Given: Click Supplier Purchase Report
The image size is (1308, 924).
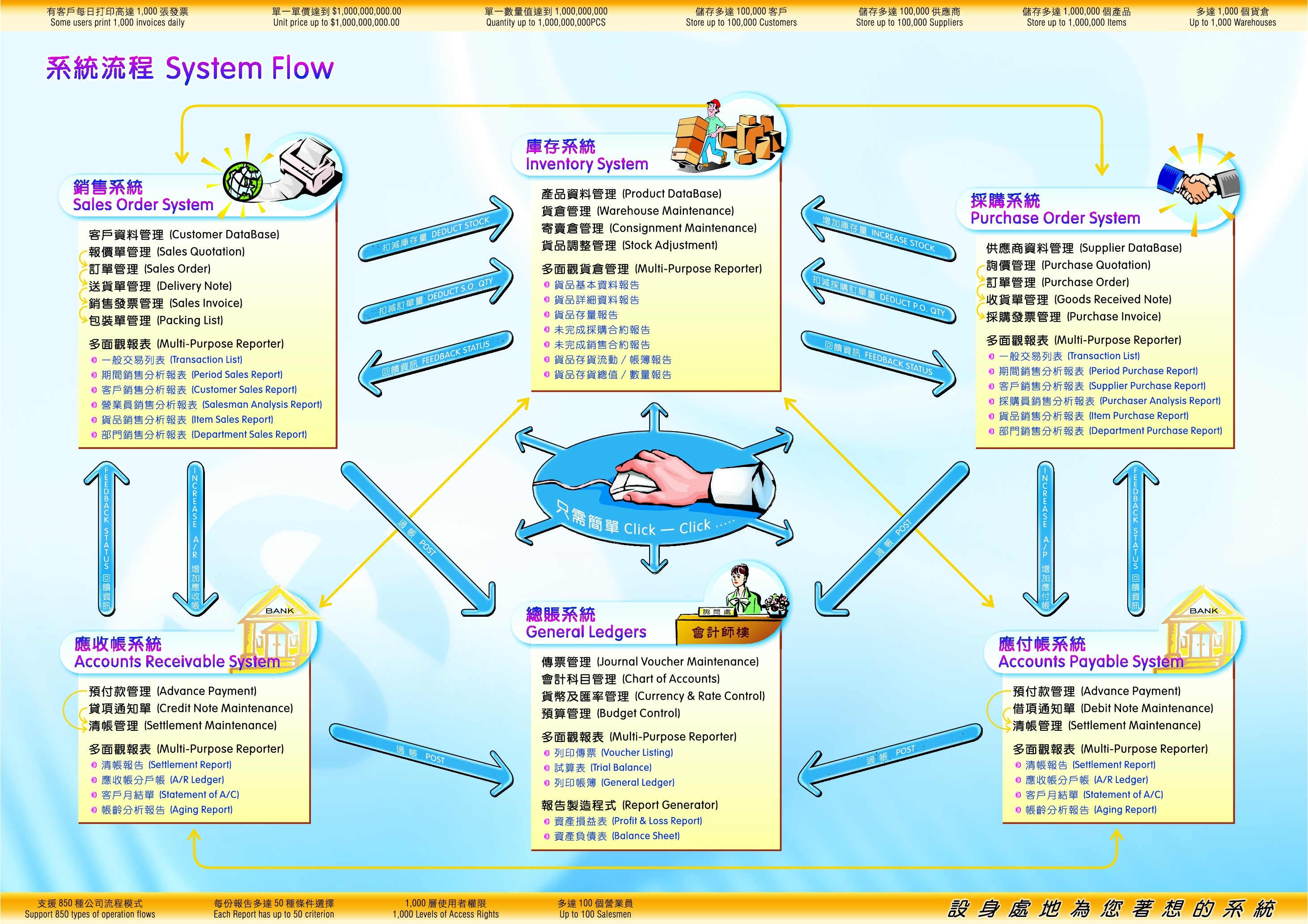Looking at the screenshot, I should pos(1102,386).
